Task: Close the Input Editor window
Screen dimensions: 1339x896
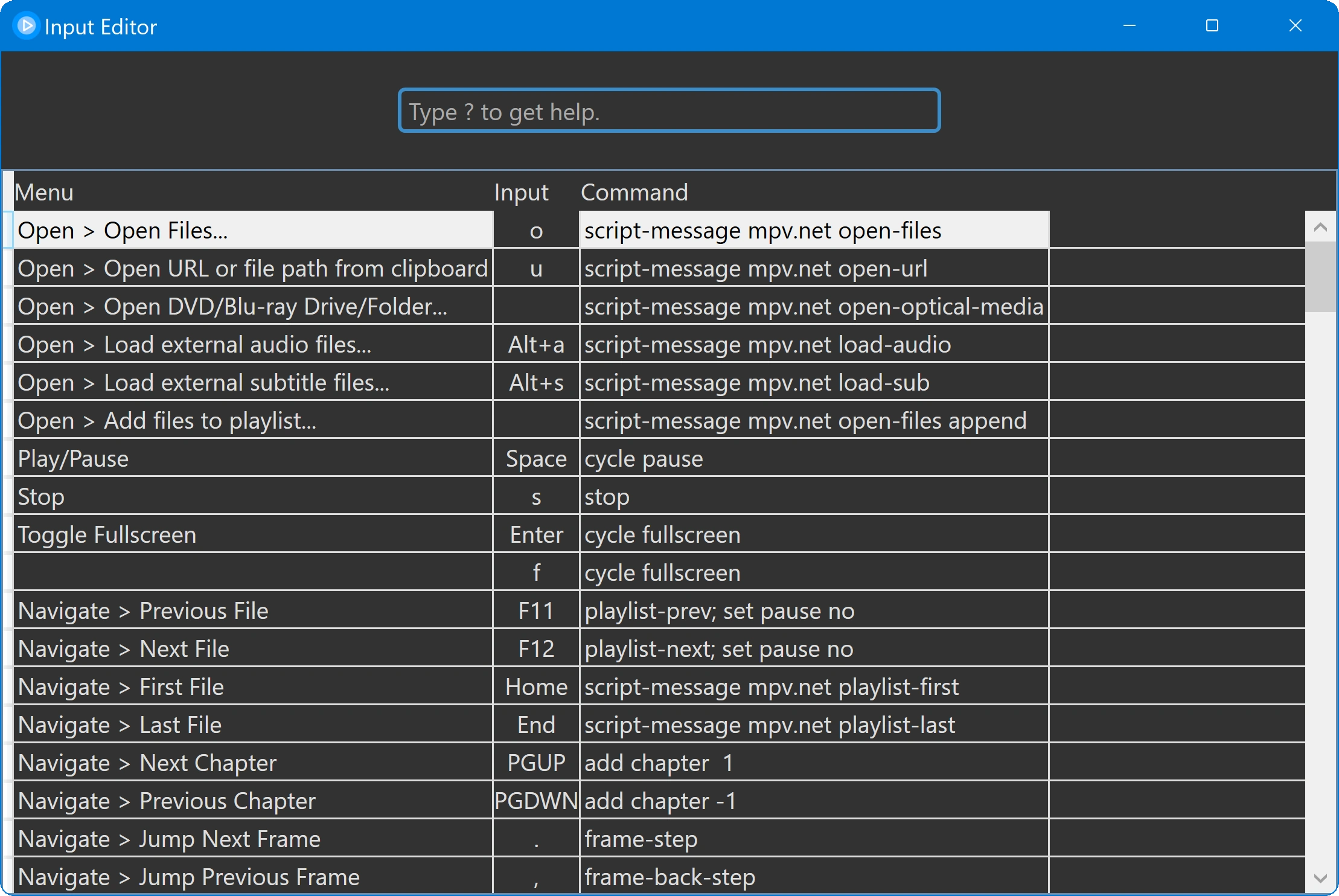Action: pyautogui.click(x=1295, y=26)
